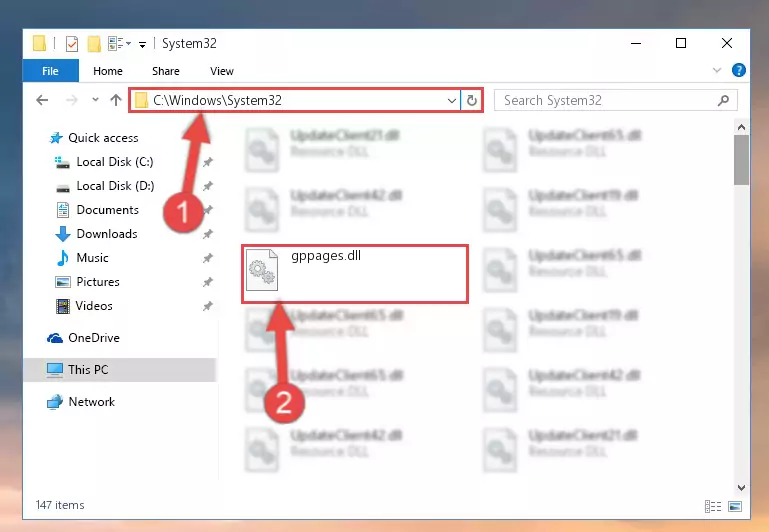Click the pin icon beside Music
Image resolution: width=769 pixels, height=532 pixels.
click(x=208, y=258)
